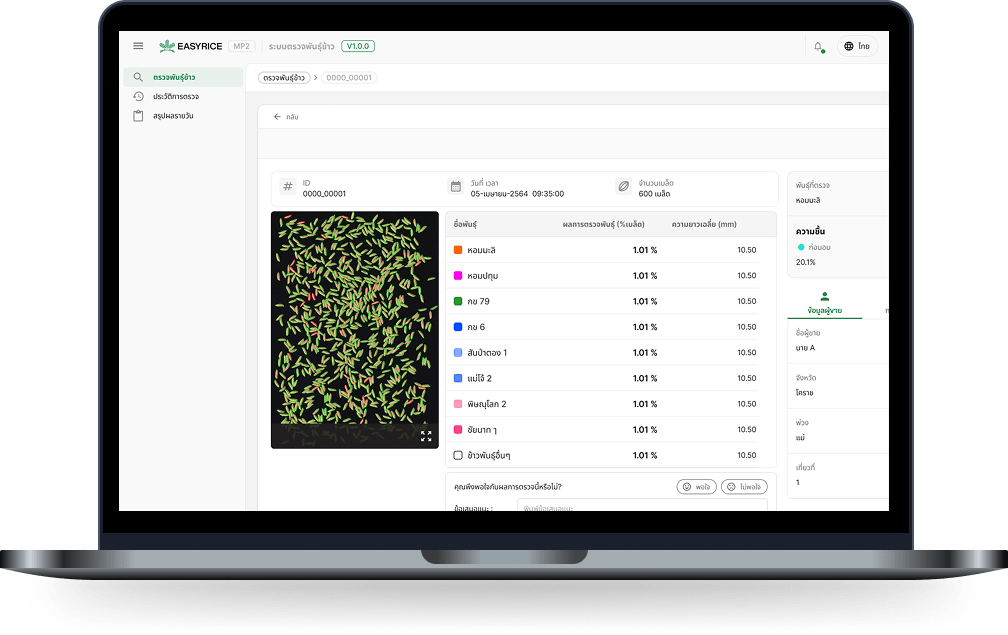
Task: Click the MP2 badge
Action: tap(242, 46)
